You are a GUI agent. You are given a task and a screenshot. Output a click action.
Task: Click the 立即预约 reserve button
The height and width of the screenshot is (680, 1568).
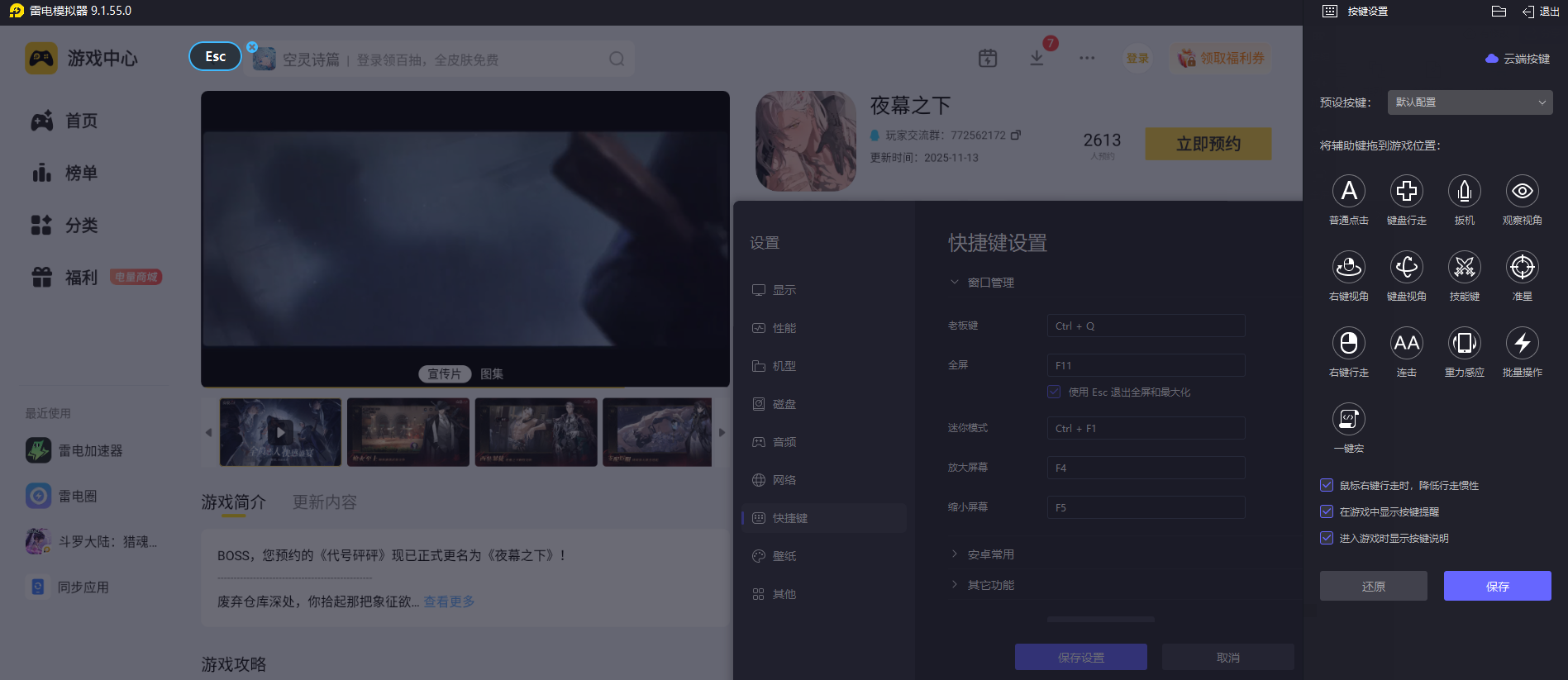(1208, 144)
